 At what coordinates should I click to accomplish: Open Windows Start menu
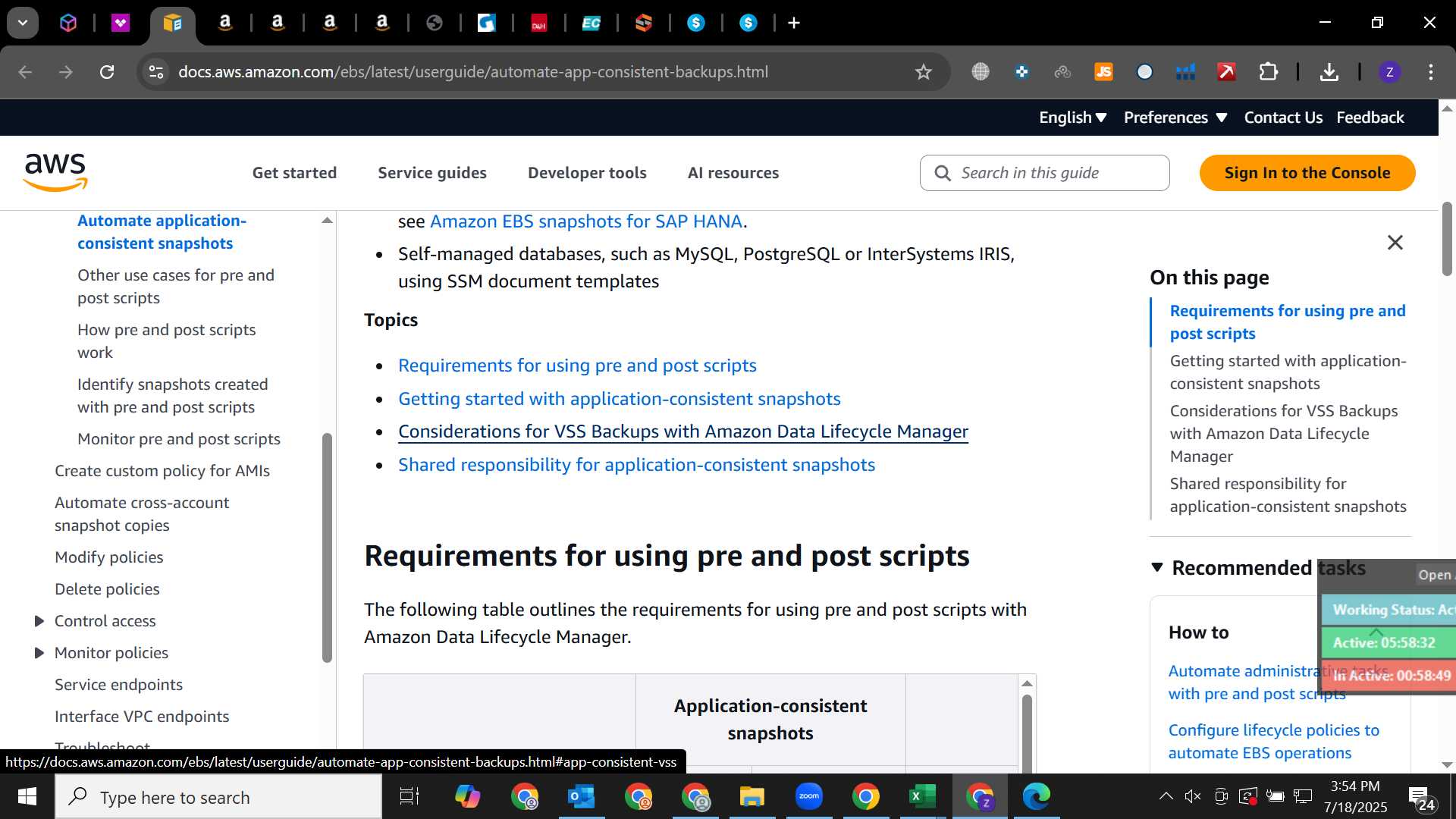coord(27,796)
